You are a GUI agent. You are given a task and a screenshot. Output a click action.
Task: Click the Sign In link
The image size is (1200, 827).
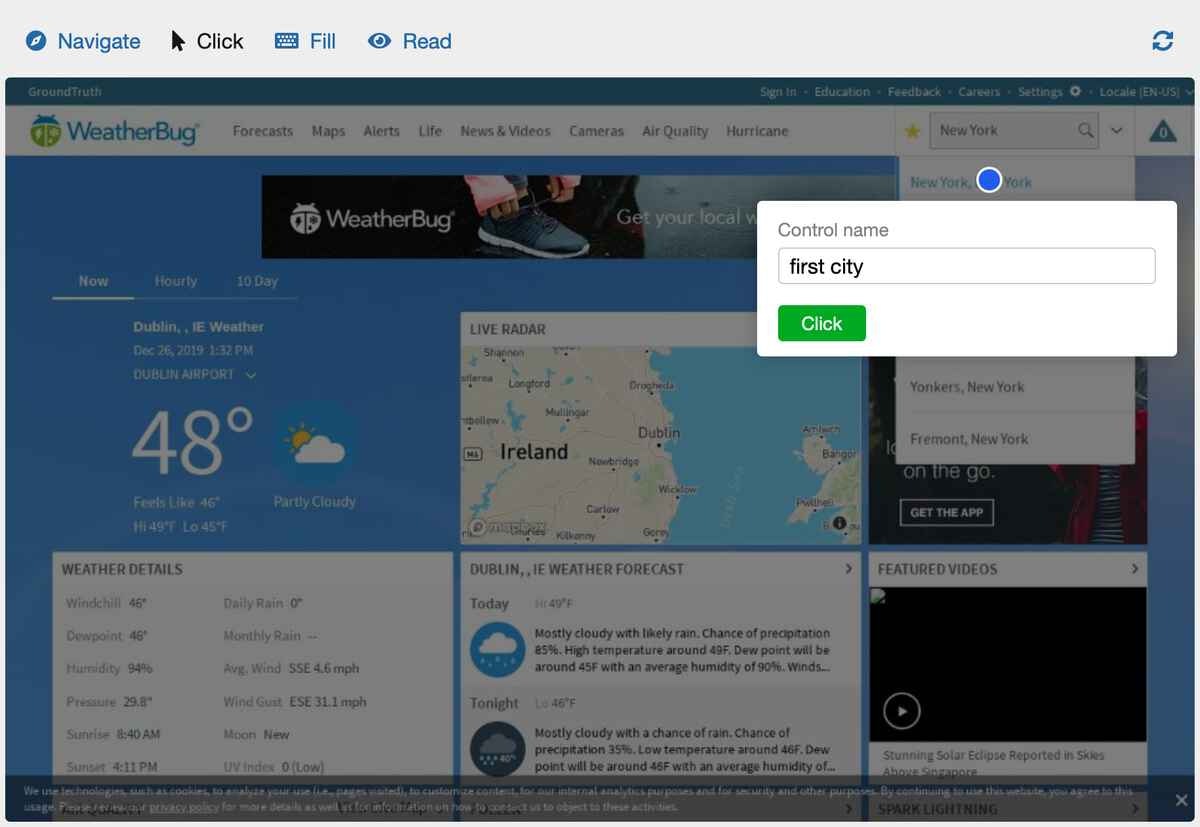pyautogui.click(x=778, y=92)
